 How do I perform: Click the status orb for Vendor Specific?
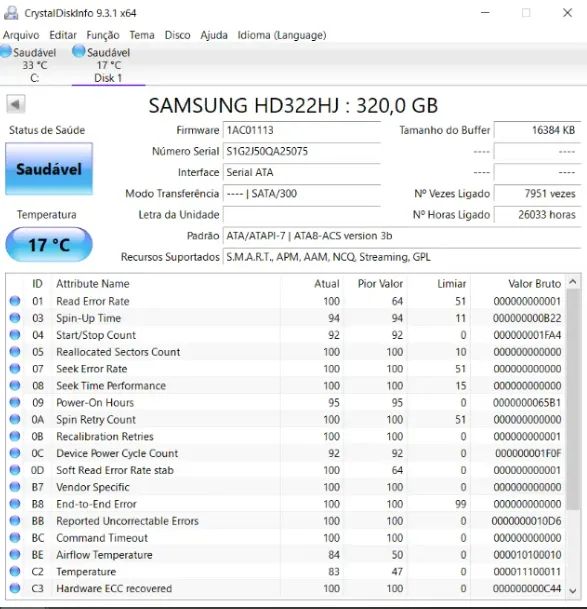click(15, 487)
